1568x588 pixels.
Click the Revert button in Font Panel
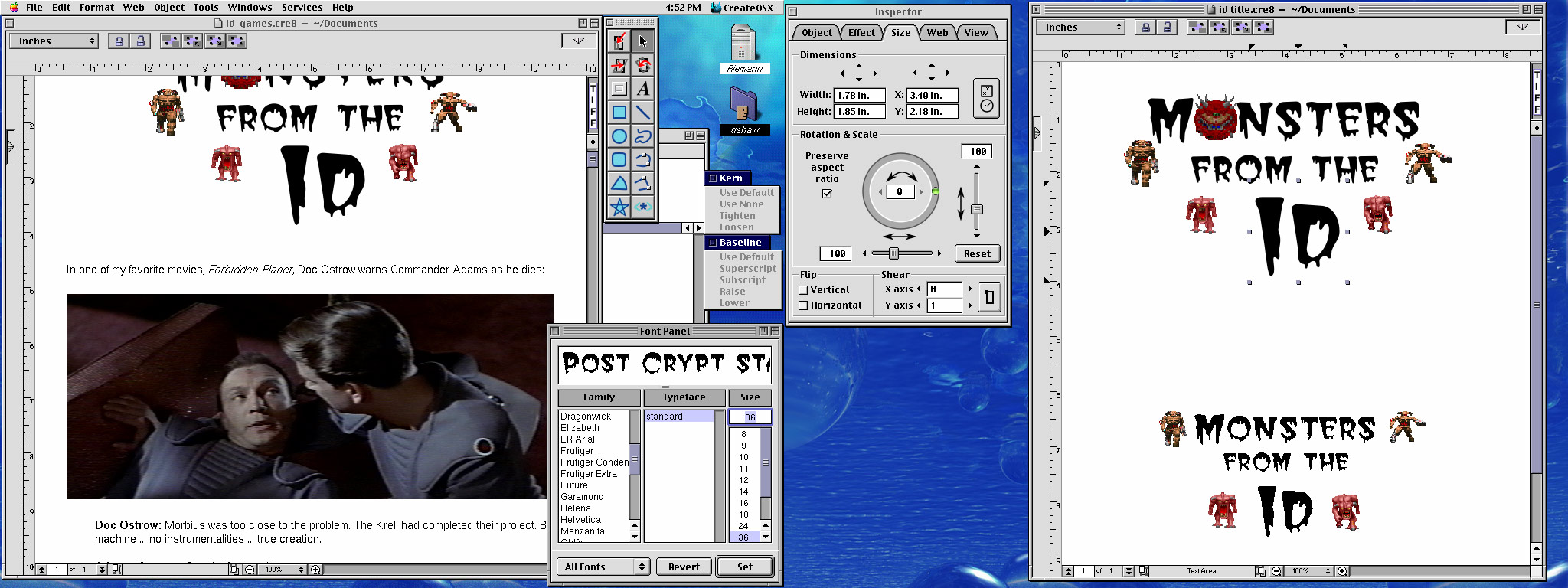[684, 567]
